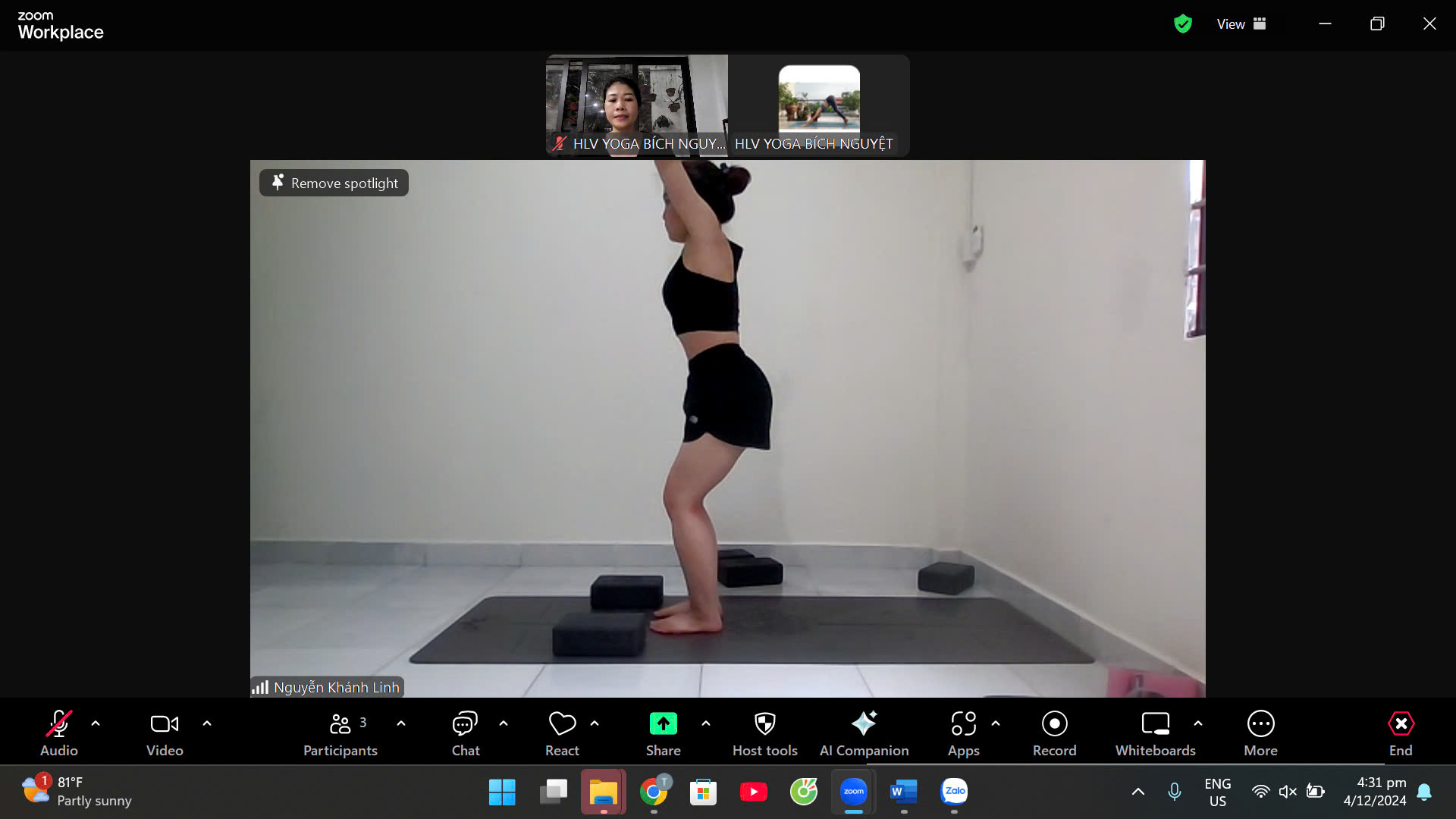Image resolution: width=1456 pixels, height=819 pixels.
Task: Open the Apps icon
Action: click(963, 724)
